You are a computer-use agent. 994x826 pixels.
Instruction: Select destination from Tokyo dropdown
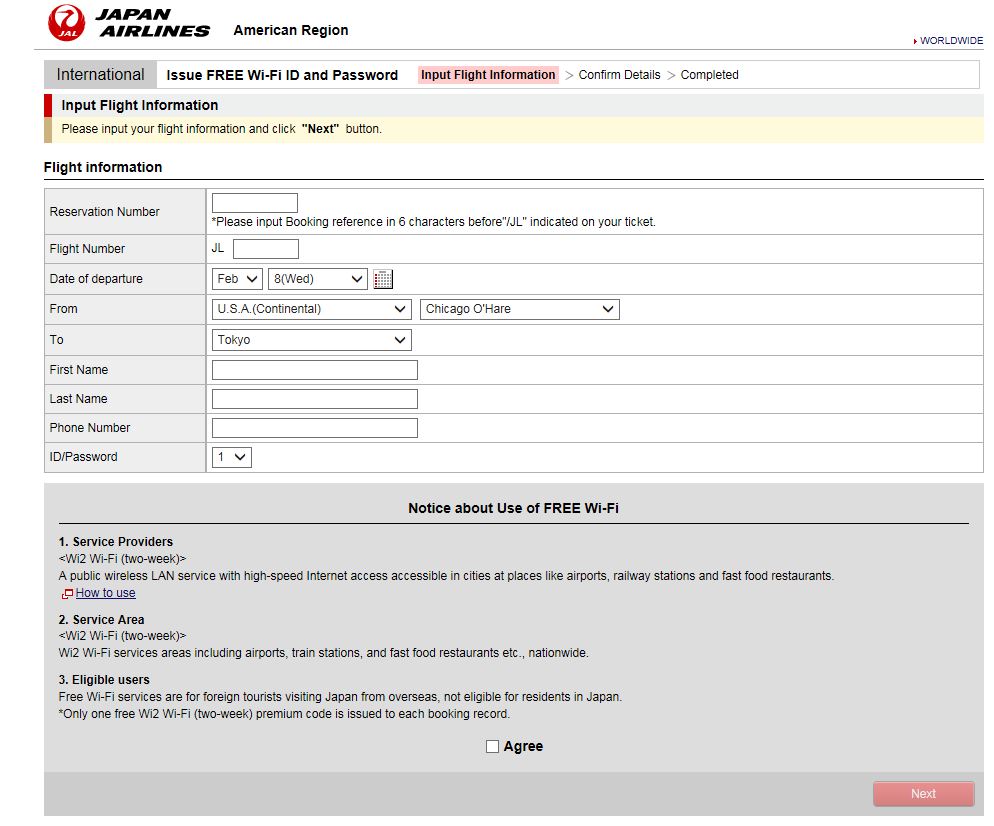tap(311, 340)
